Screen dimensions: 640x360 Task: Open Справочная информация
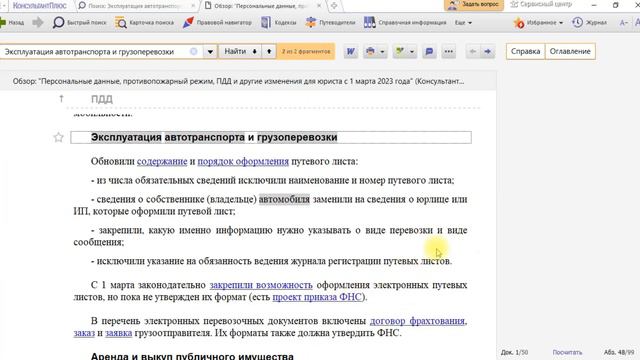click(x=405, y=22)
